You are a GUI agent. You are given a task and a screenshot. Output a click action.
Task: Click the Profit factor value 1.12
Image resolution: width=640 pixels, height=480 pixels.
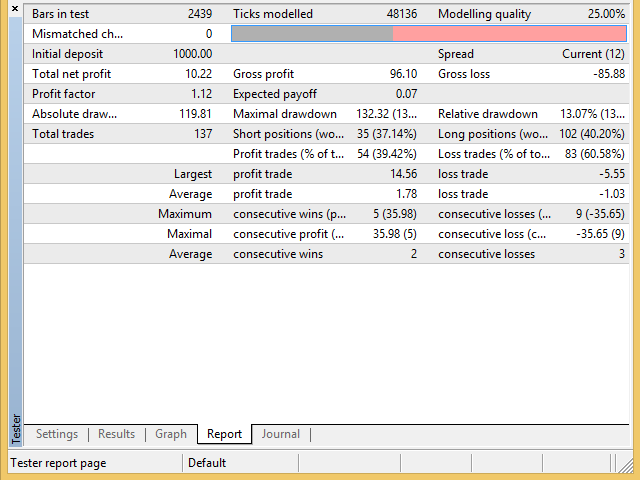pyautogui.click(x=200, y=94)
